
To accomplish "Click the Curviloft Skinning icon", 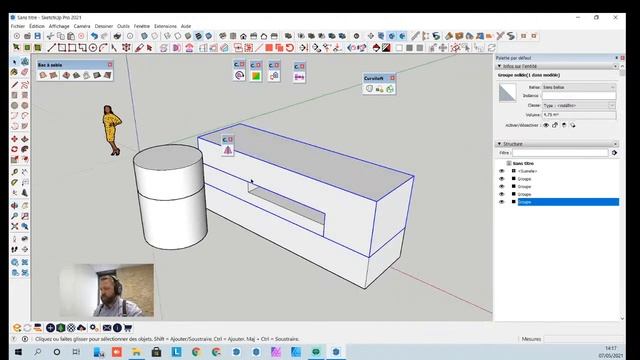I will pos(390,89).
